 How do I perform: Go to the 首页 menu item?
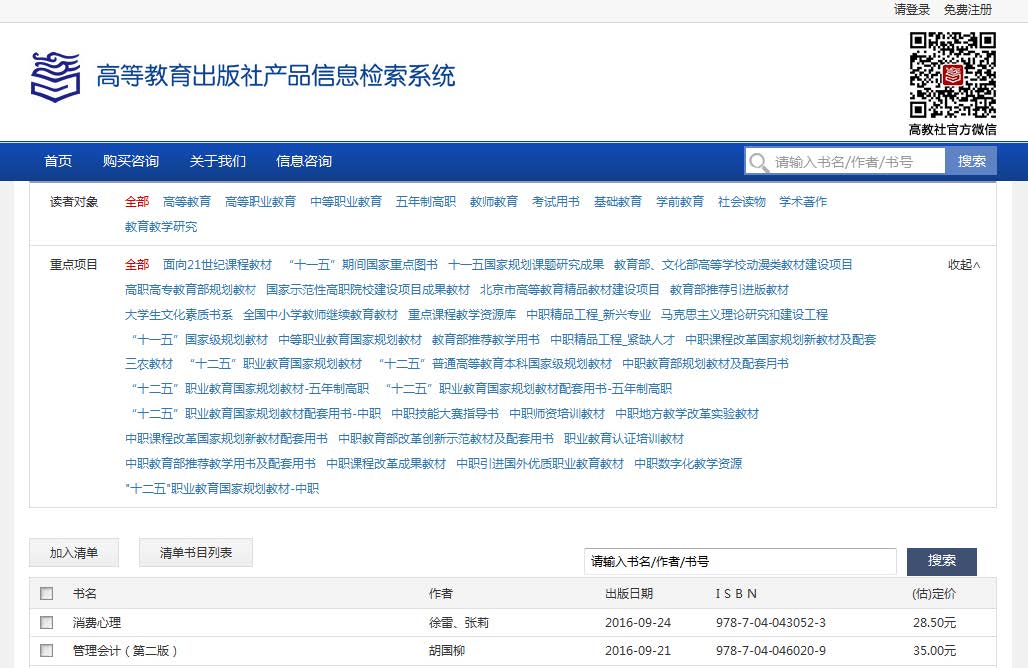[58, 161]
